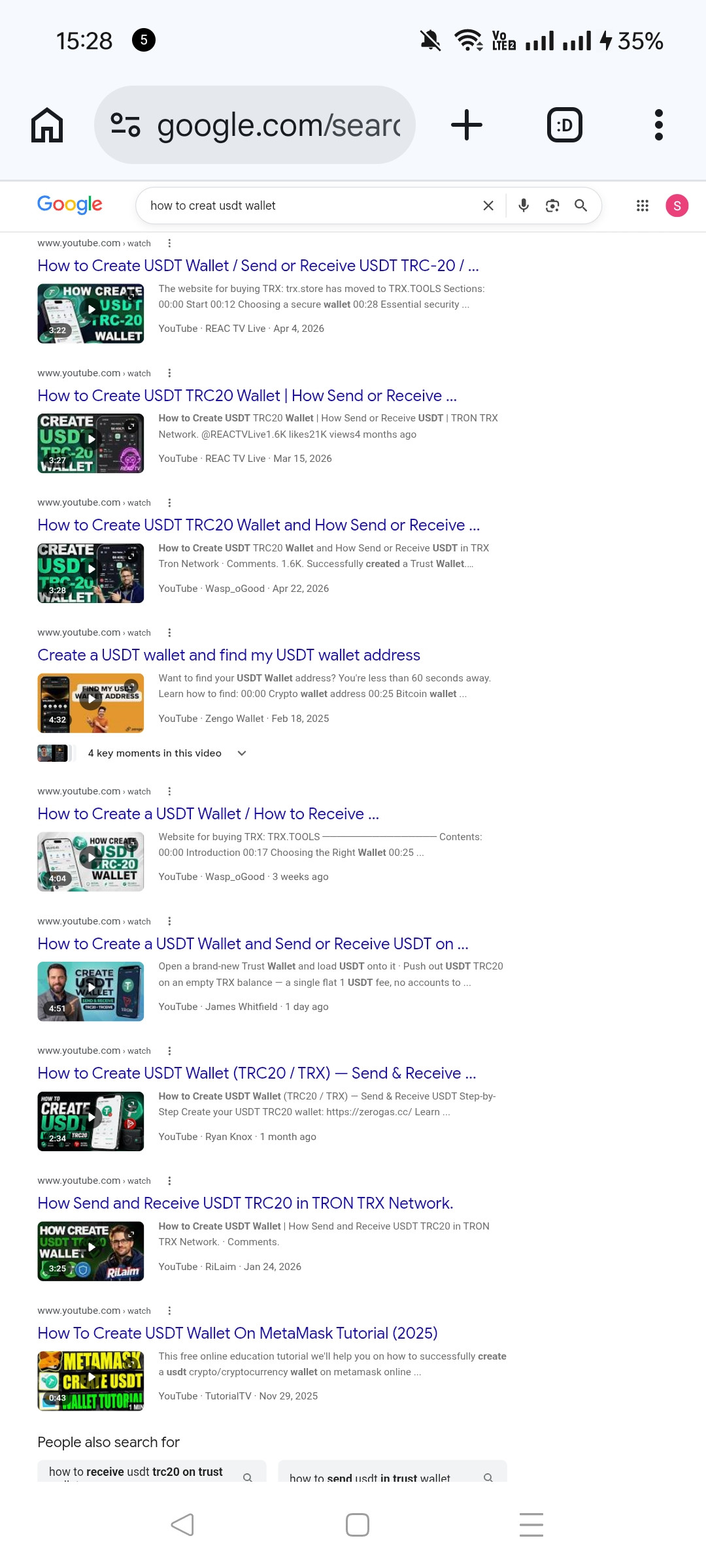Viewport: 706px width, 1568px height.
Task: Open 'How To Create USDT Wallet On MetaMask Tutorial (2025)'
Action: [237, 1333]
